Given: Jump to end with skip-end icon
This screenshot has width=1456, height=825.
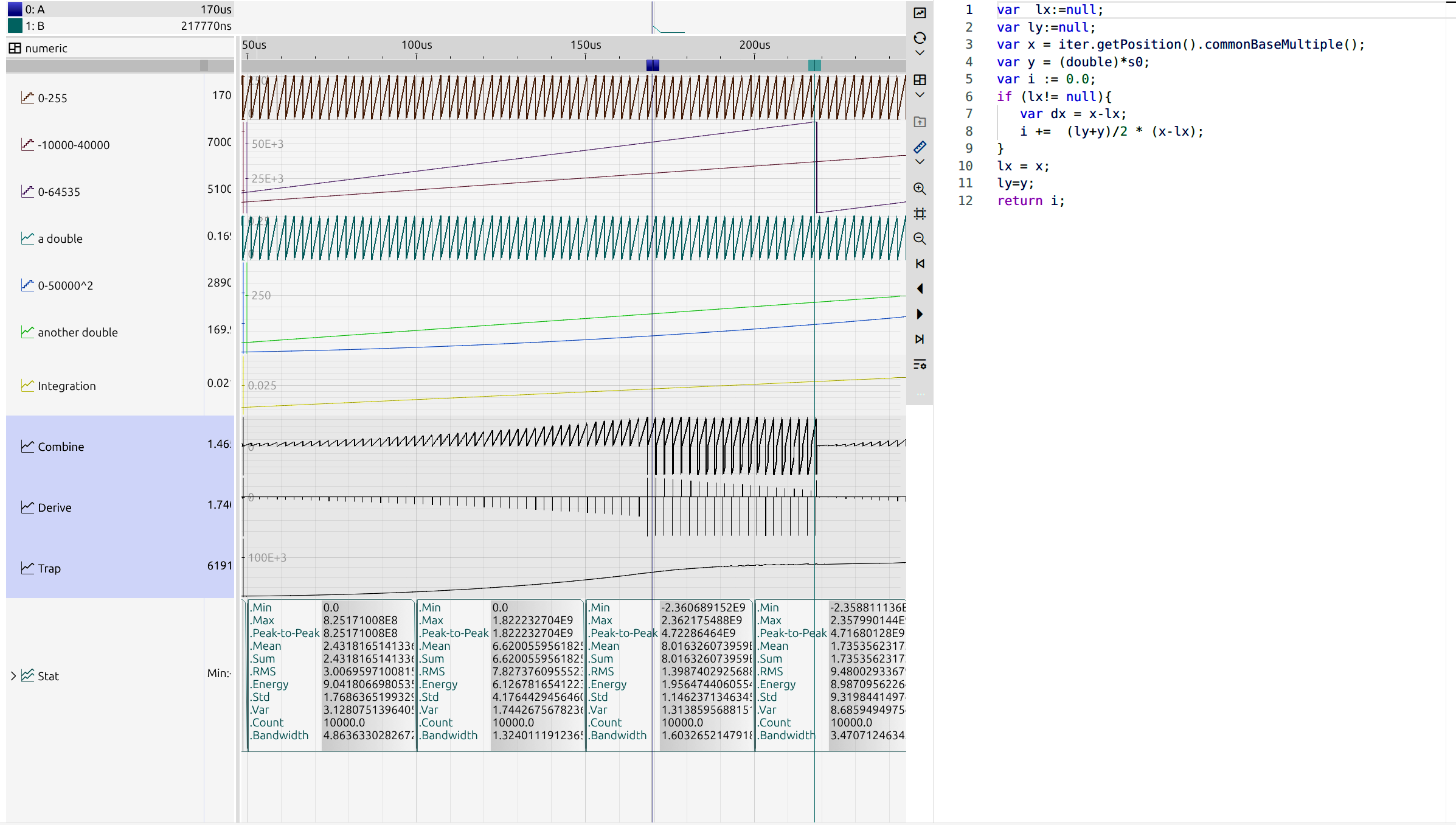Looking at the screenshot, I should (920, 339).
